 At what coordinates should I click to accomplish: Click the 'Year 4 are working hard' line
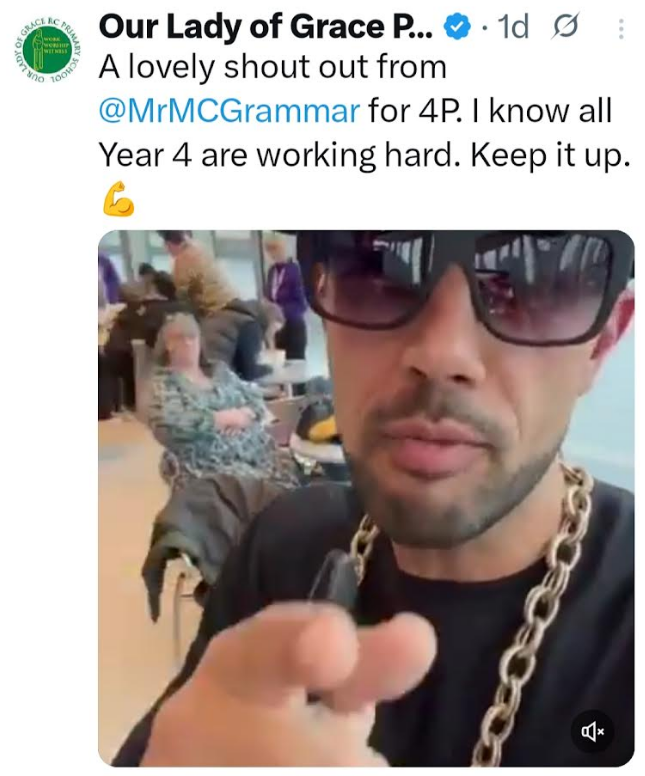(276, 155)
